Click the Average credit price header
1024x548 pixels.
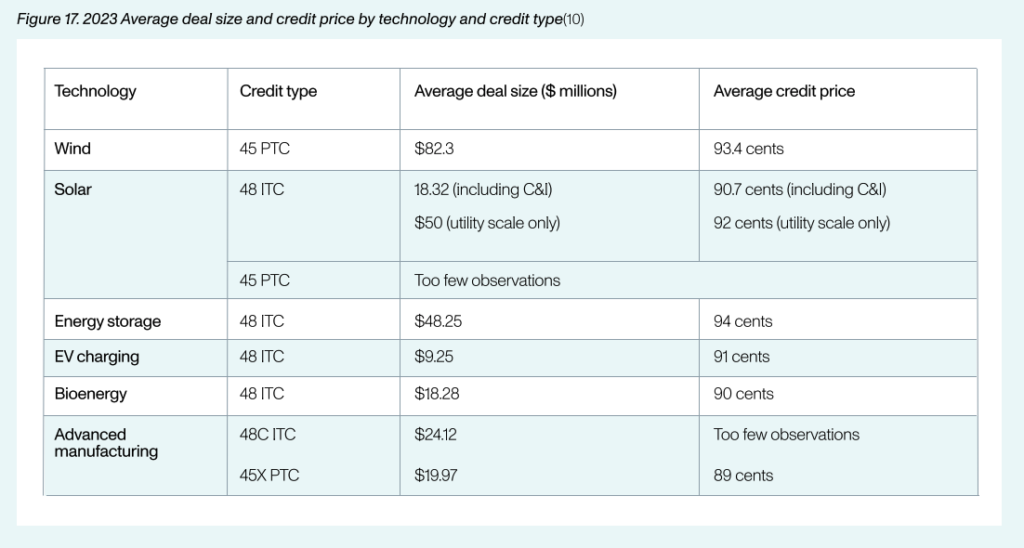coord(784,91)
